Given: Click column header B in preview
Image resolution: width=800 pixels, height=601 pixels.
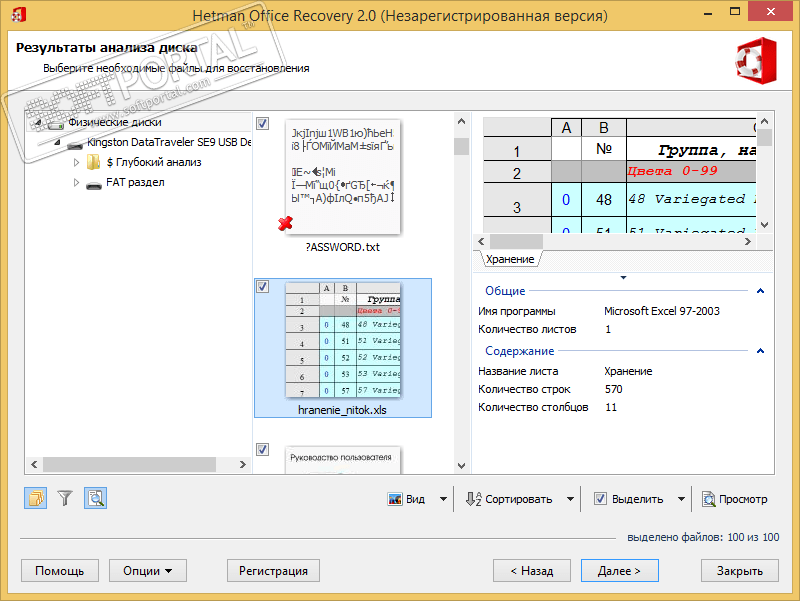Looking at the screenshot, I should click(x=604, y=128).
